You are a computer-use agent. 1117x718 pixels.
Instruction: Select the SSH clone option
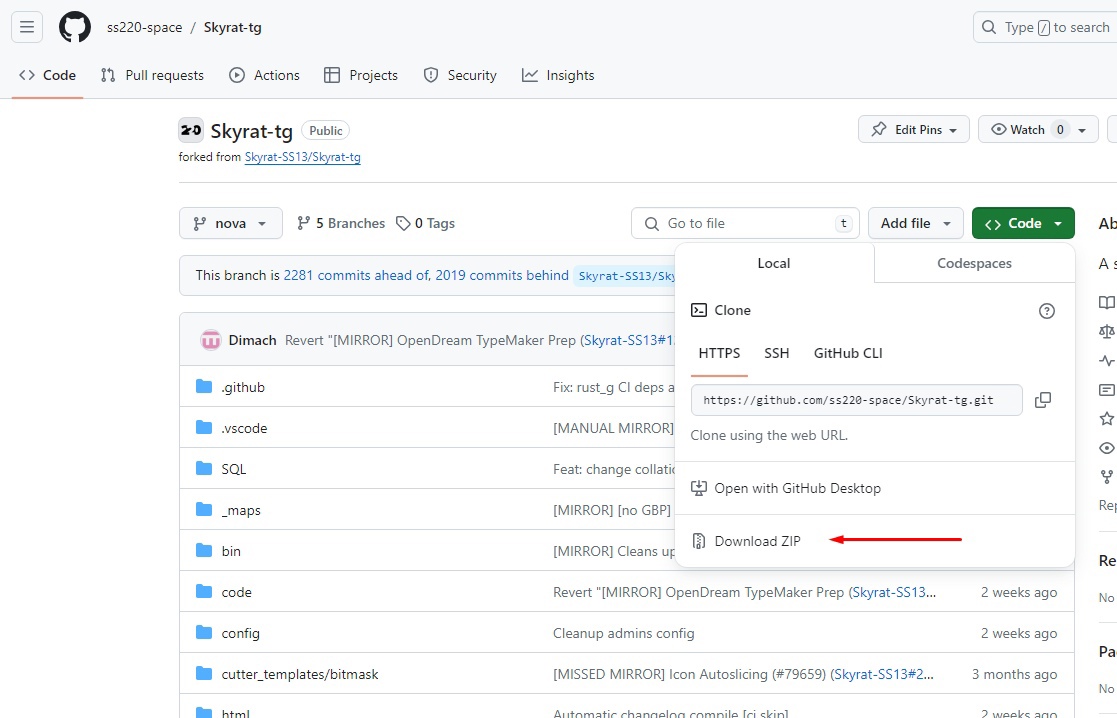(777, 353)
